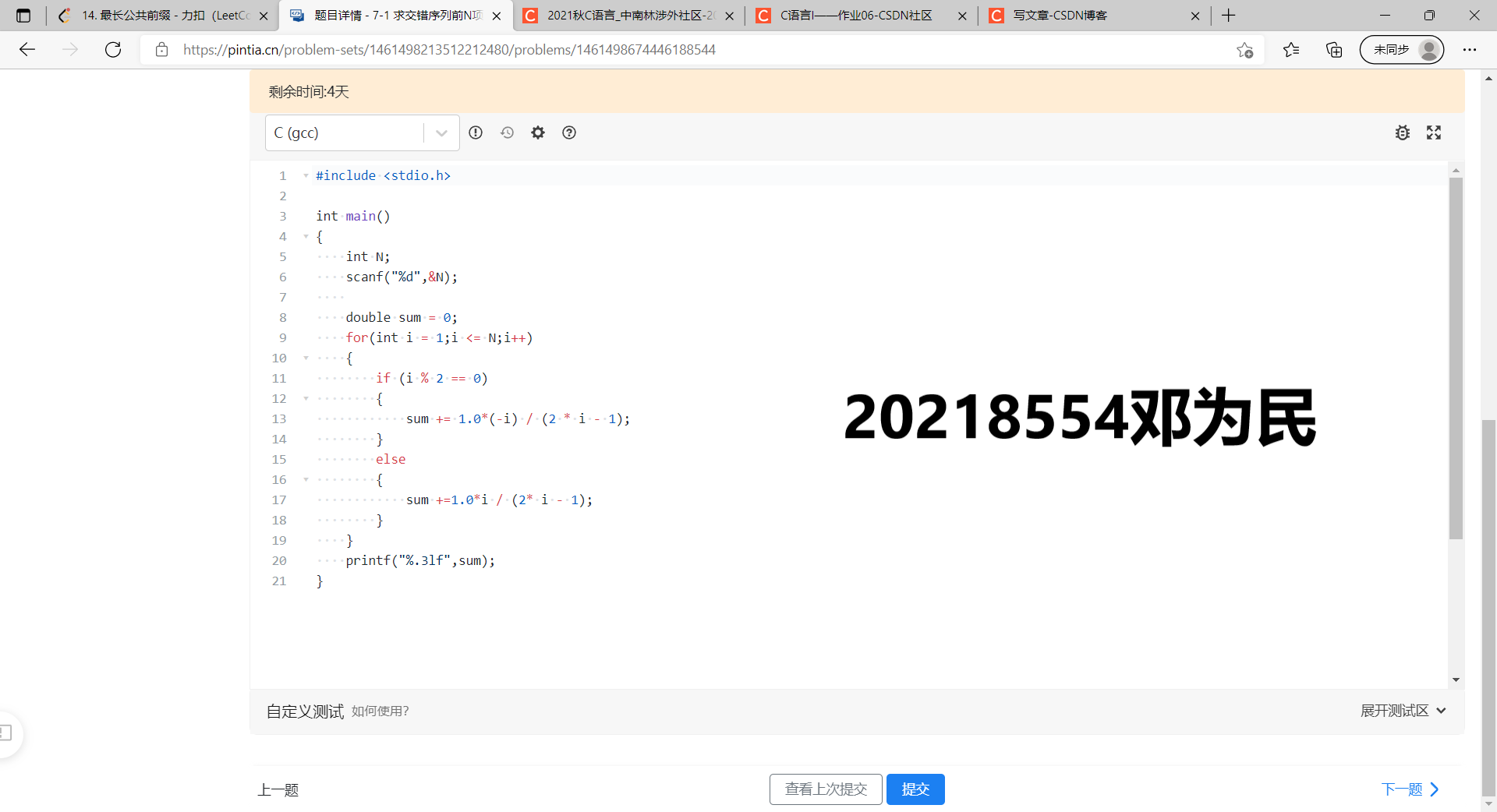Open browser Settings and more menu
Viewport: 1497px width, 812px height.
(1470, 50)
